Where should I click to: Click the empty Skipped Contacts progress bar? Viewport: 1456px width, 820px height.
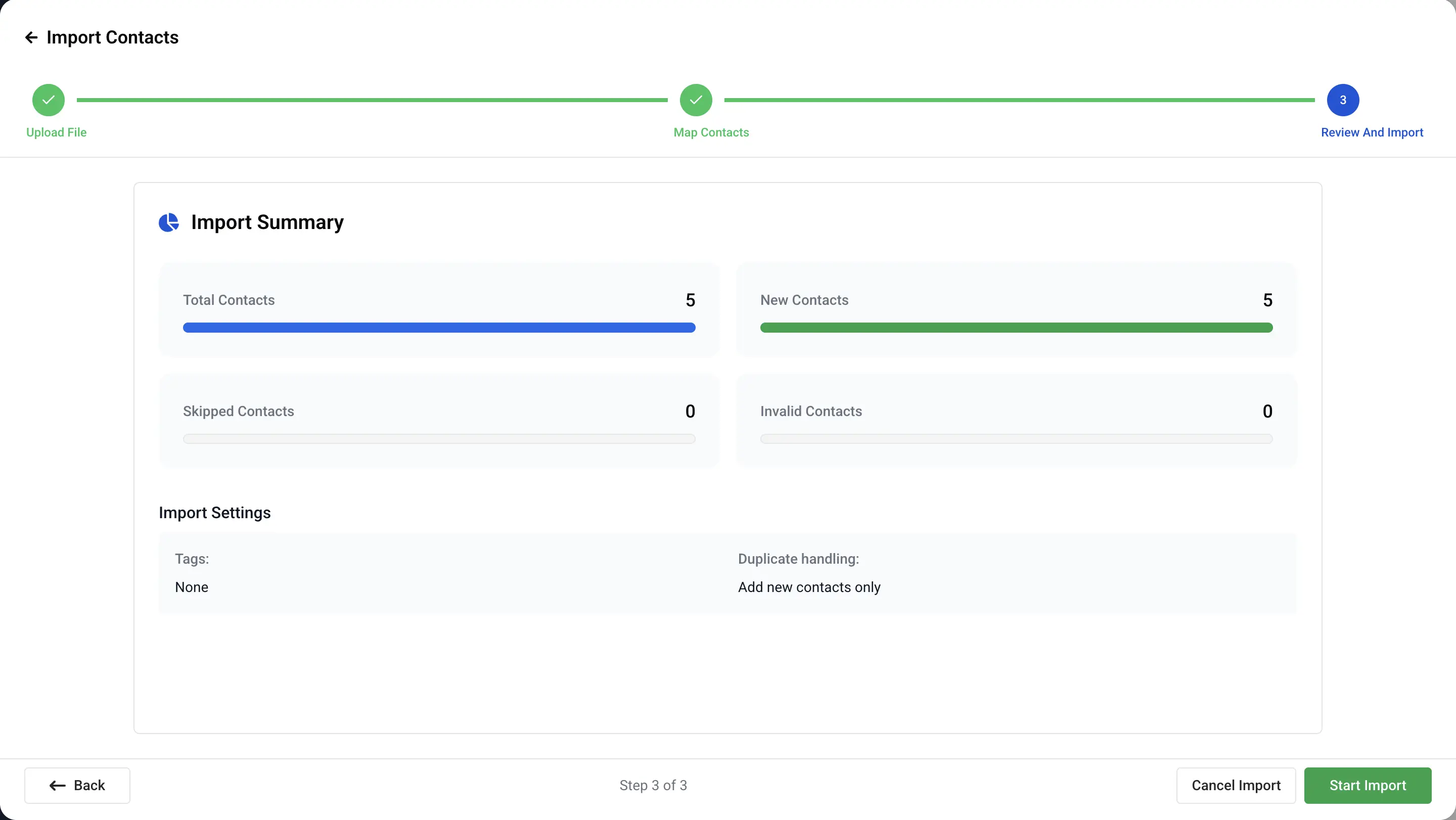click(439, 439)
